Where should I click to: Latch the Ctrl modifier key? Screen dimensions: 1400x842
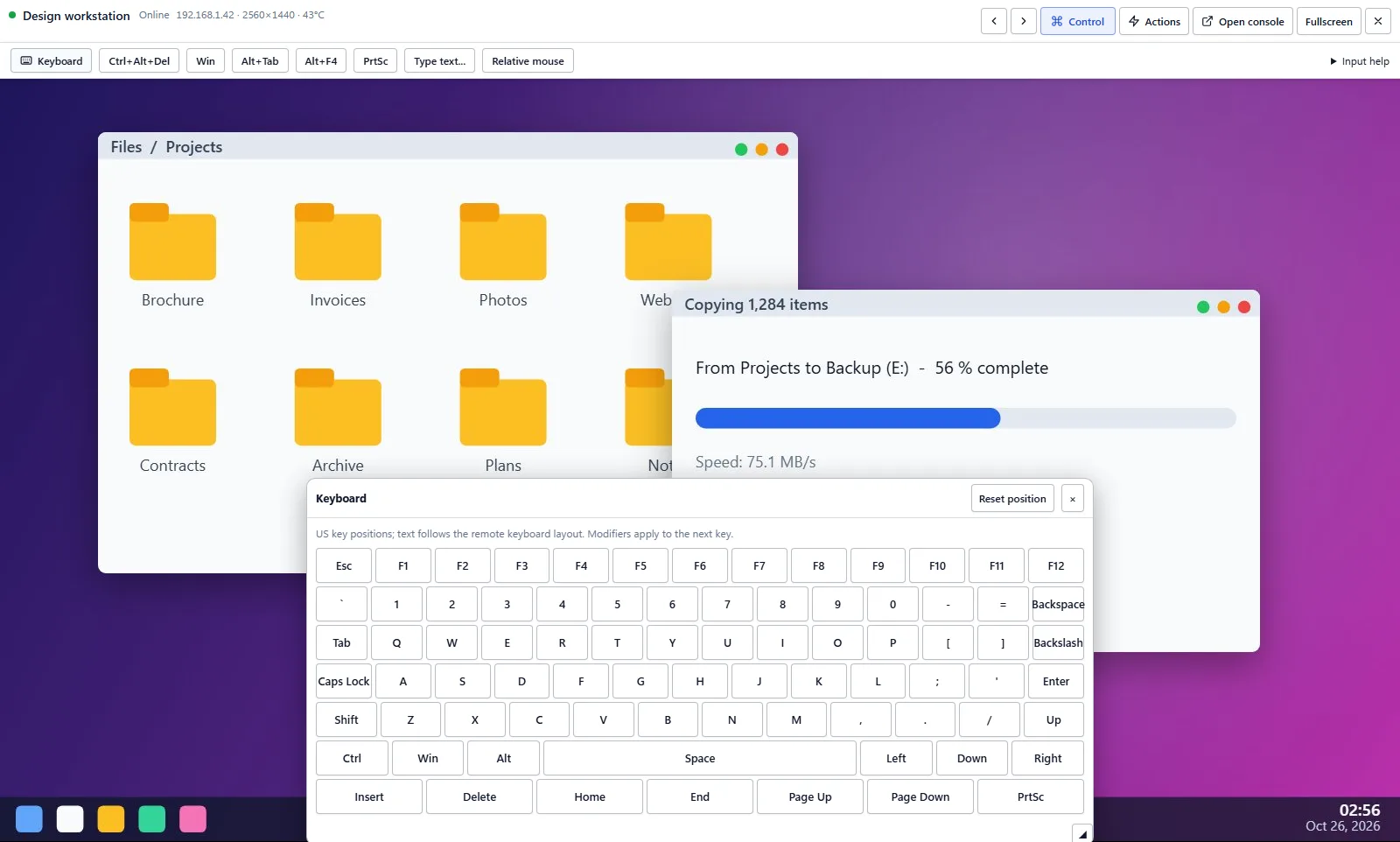click(x=352, y=758)
